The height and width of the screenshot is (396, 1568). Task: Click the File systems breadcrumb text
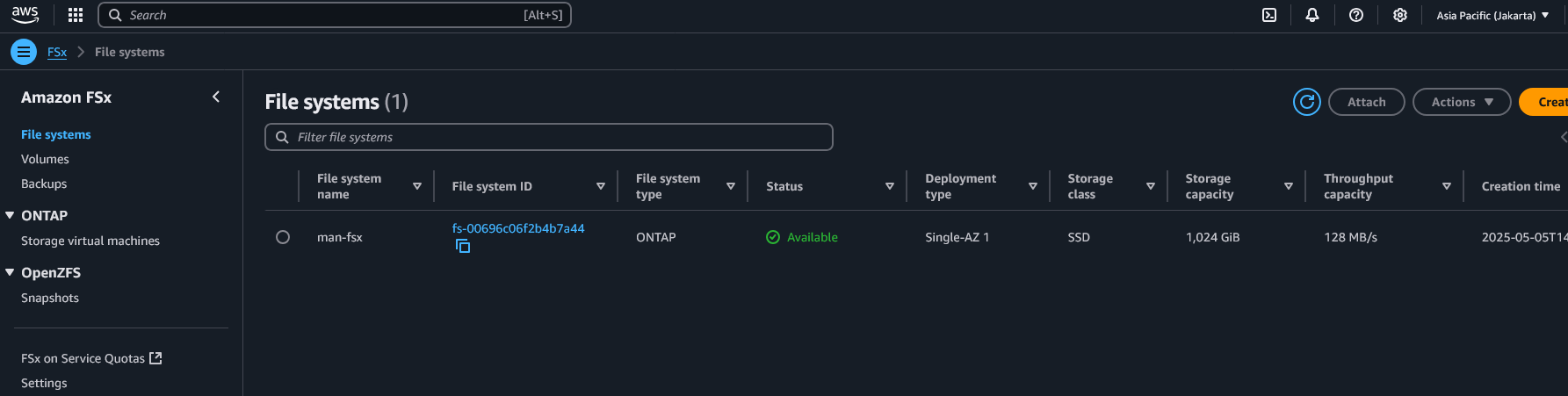tap(130, 52)
